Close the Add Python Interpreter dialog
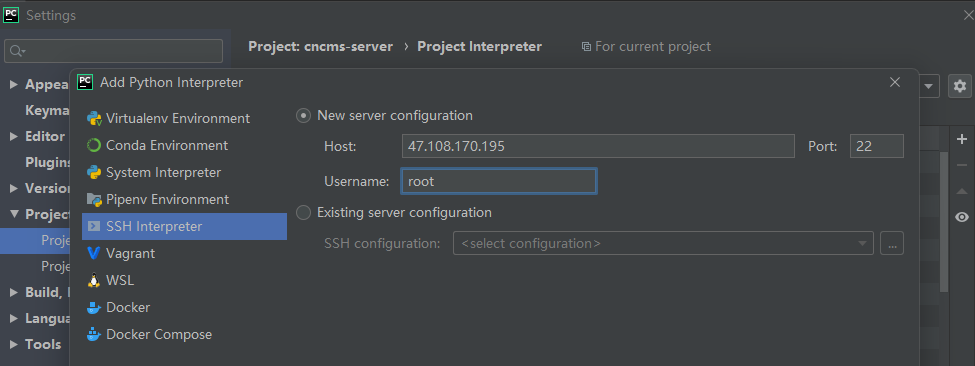This screenshot has width=975, height=366. 895,82
